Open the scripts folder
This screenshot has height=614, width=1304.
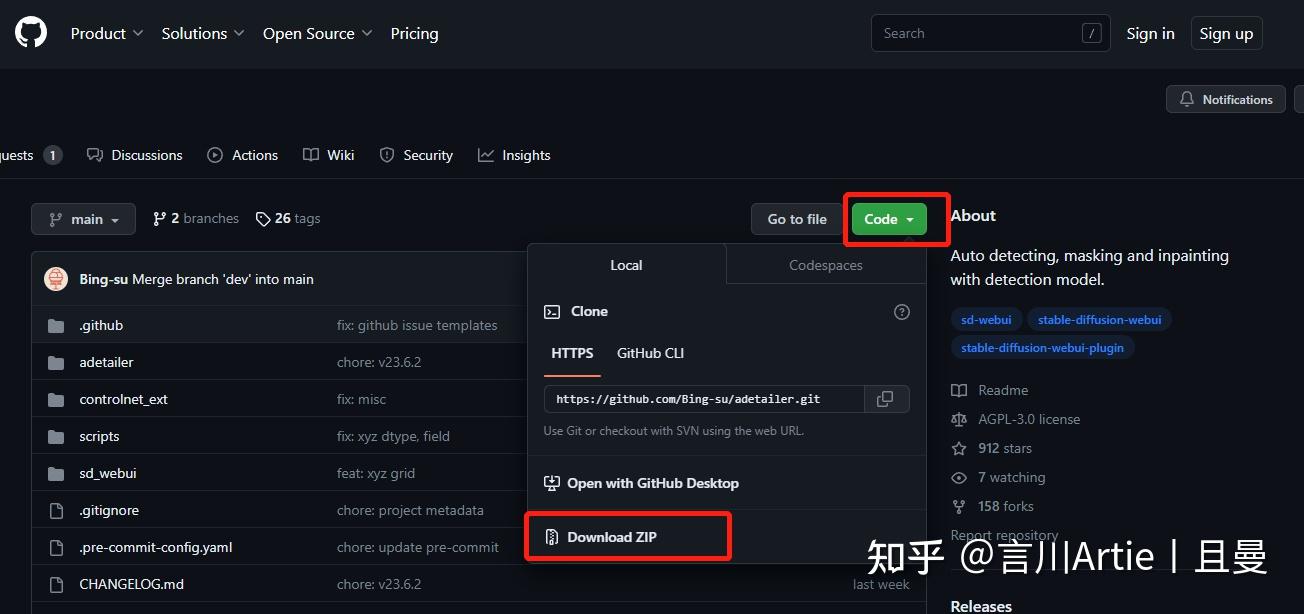[99, 436]
